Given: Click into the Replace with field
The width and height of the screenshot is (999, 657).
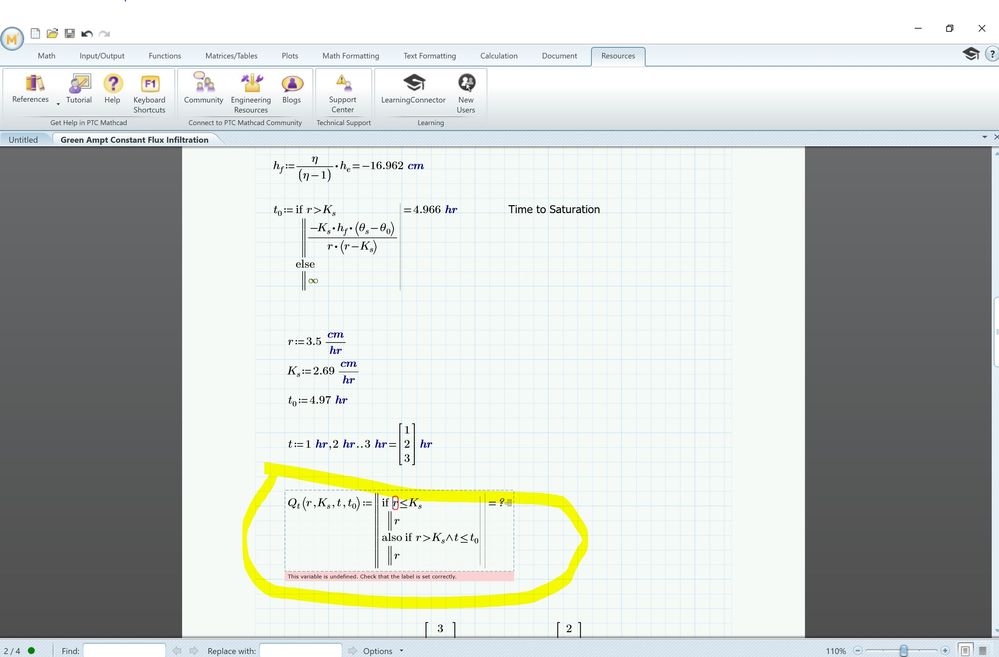Looking at the screenshot, I should click(301, 651).
